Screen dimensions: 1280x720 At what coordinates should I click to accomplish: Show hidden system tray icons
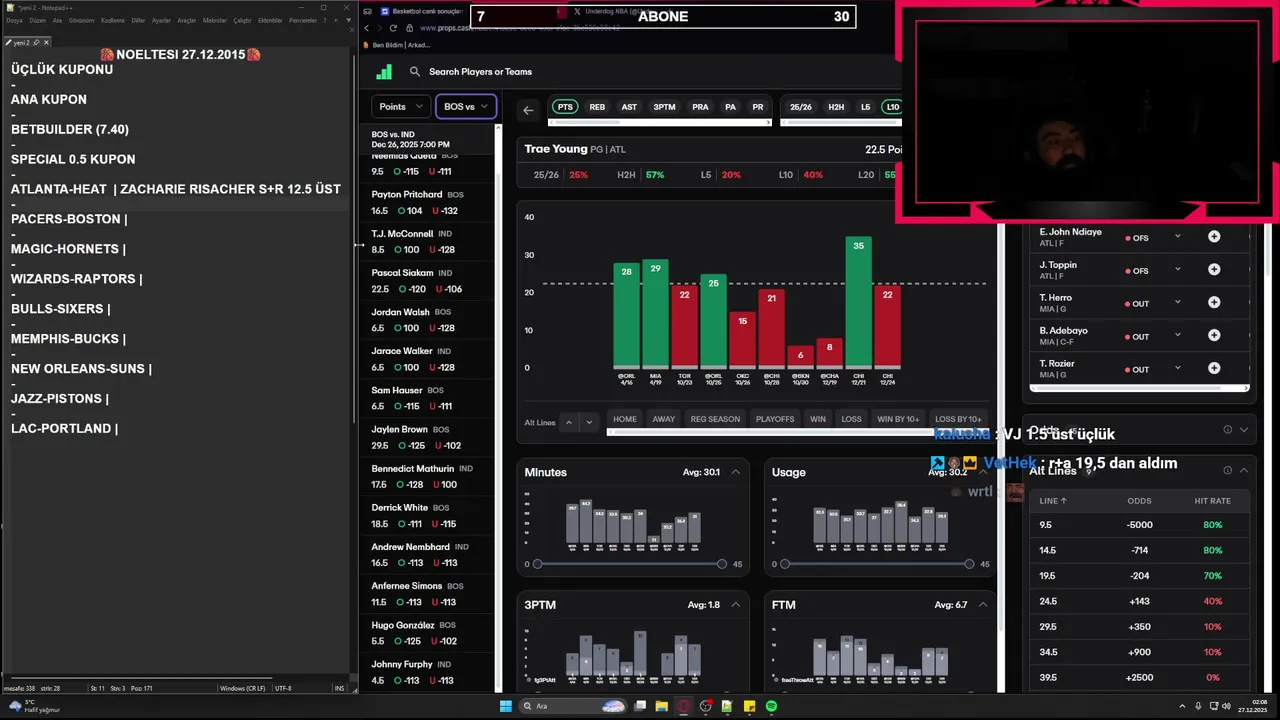(1183, 706)
